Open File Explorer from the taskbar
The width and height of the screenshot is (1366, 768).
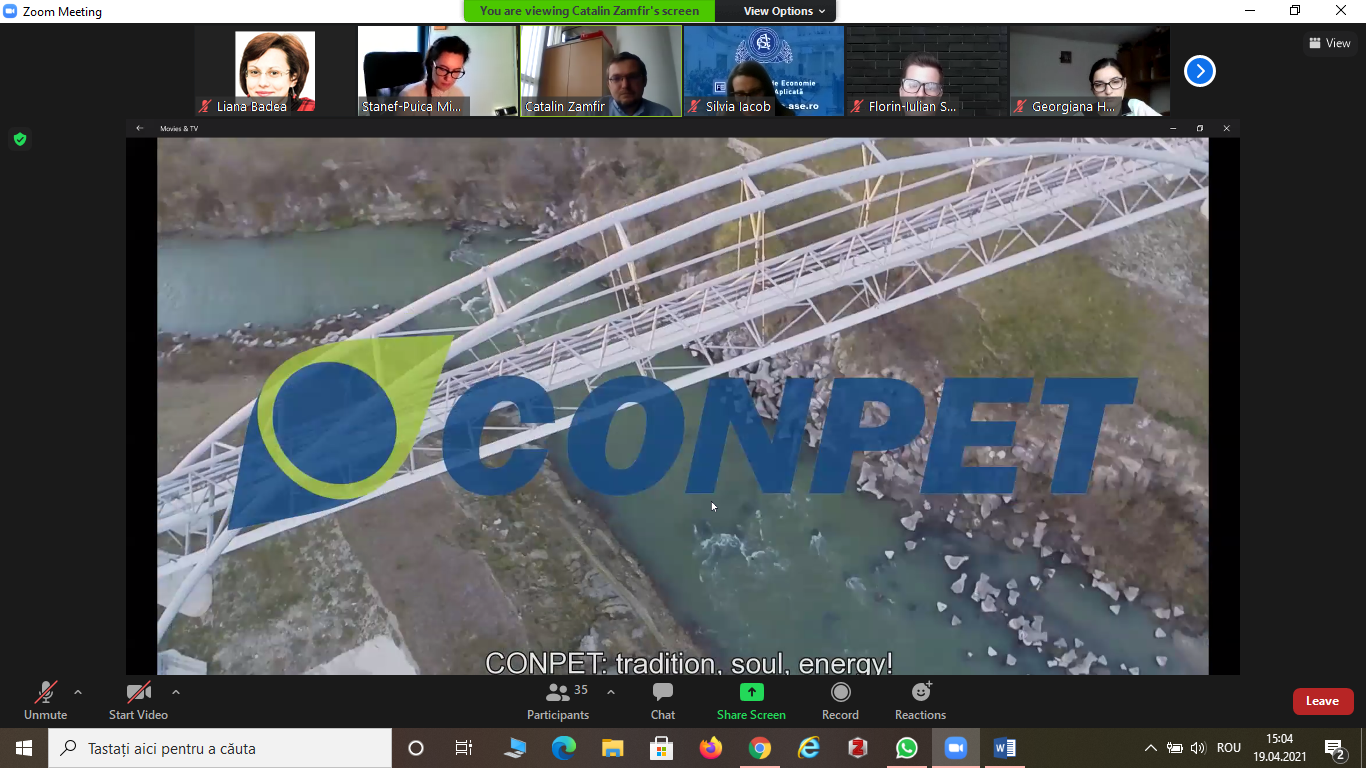click(x=613, y=748)
